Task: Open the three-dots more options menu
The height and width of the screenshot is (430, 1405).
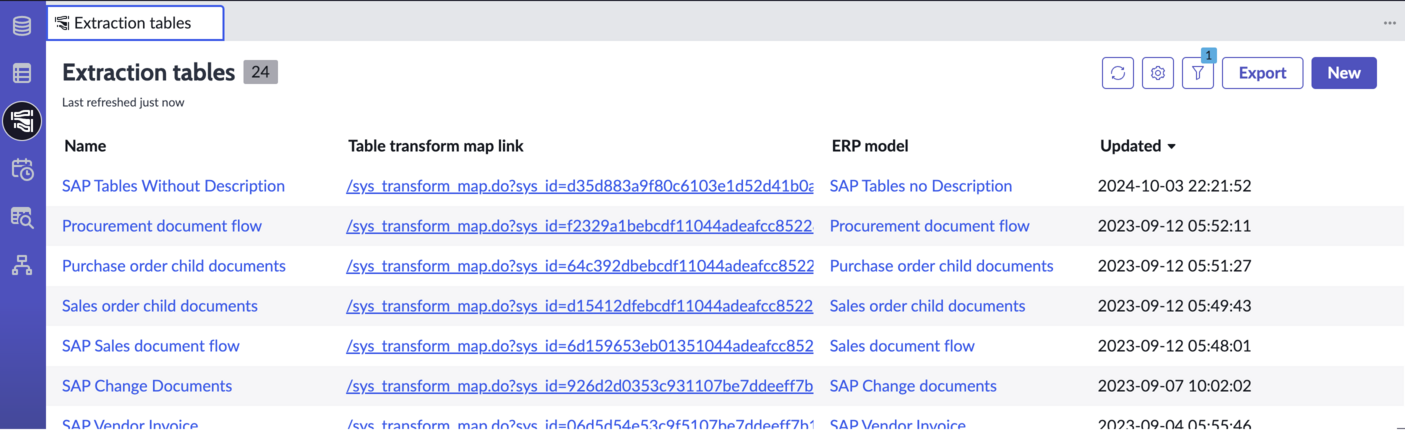Action: click(x=1390, y=23)
